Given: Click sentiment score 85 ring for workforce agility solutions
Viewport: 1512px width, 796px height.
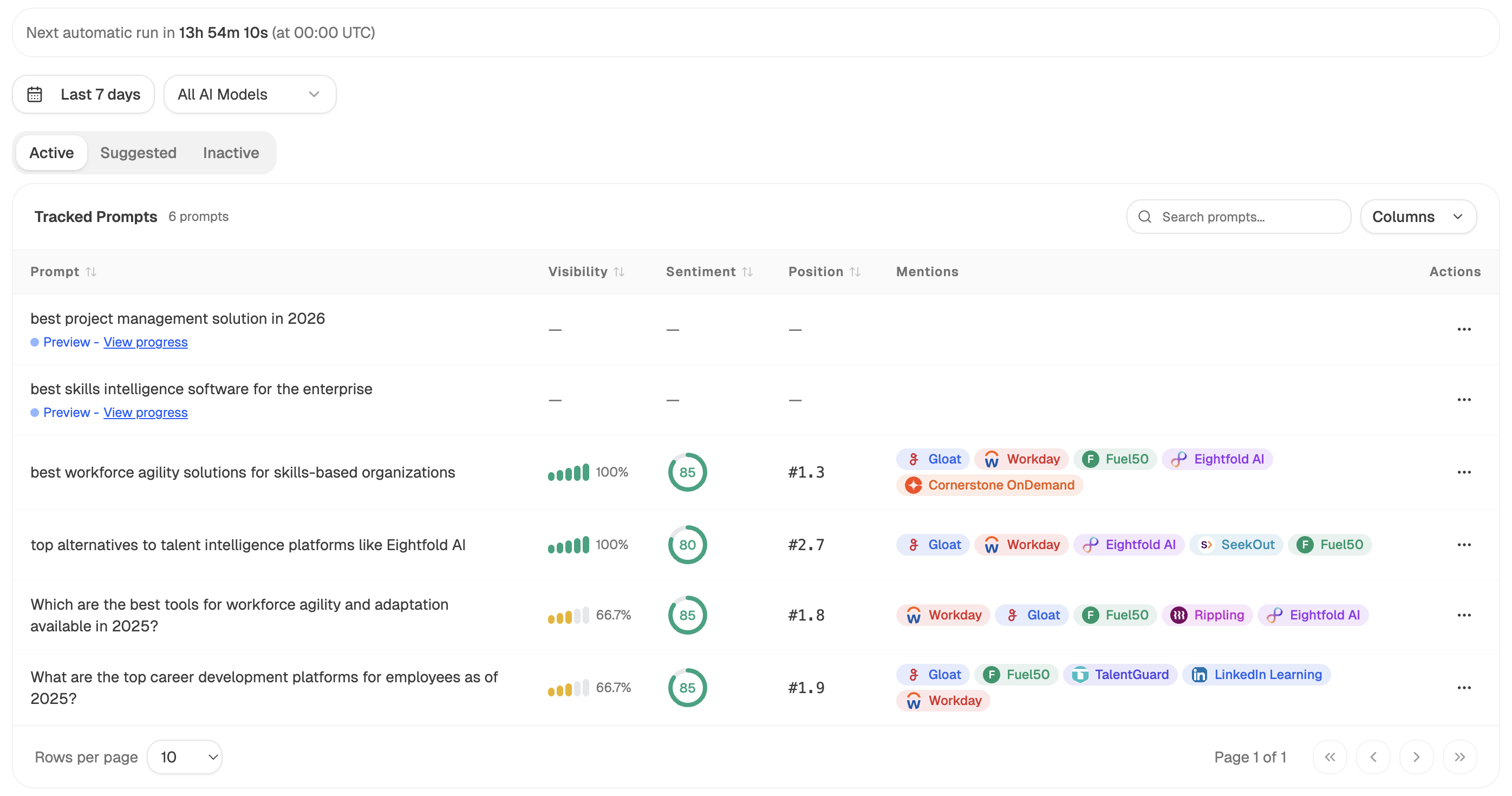Looking at the screenshot, I should [x=687, y=473].
